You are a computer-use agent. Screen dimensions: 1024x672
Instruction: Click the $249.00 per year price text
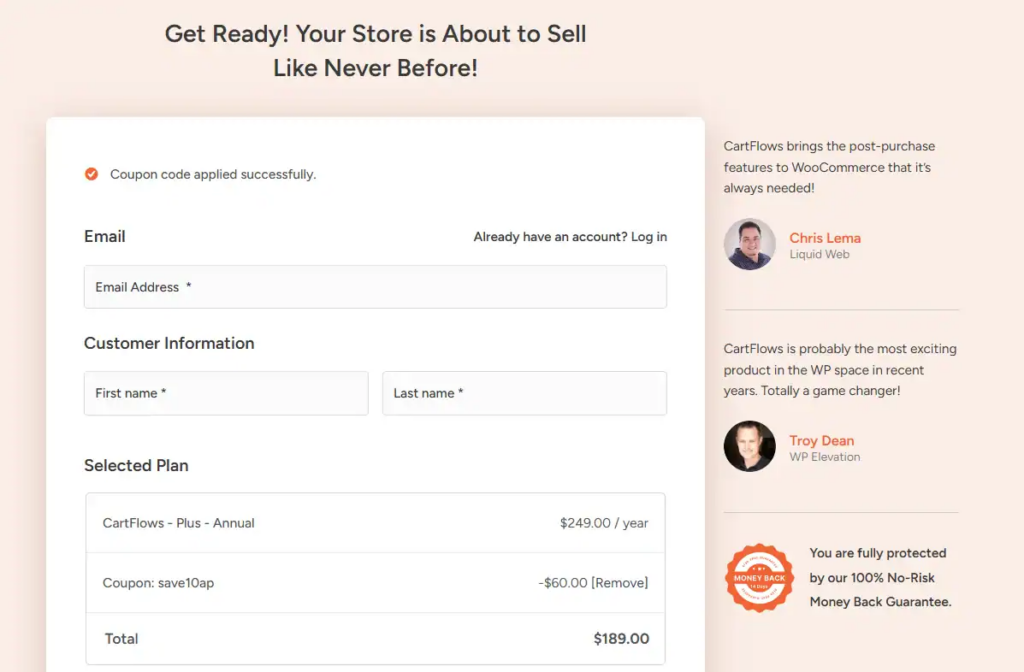click(x=604, y=522)
